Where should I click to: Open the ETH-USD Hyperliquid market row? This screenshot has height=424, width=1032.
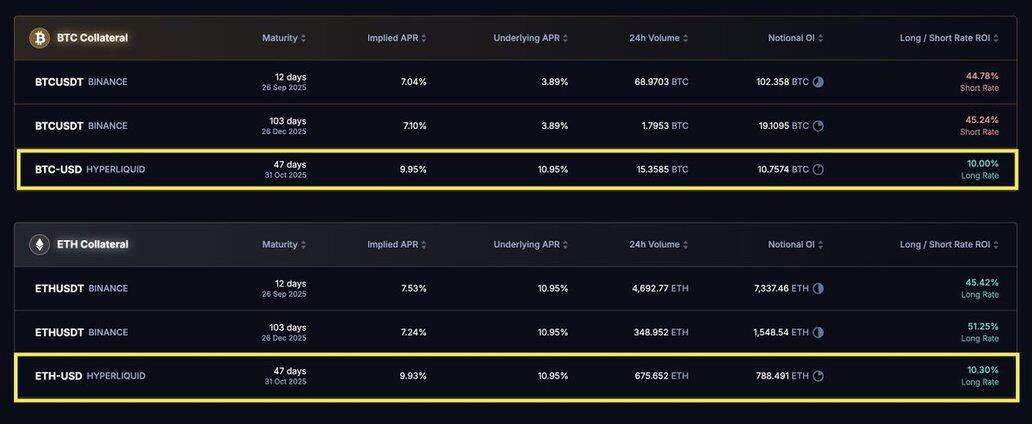(516, 377)
